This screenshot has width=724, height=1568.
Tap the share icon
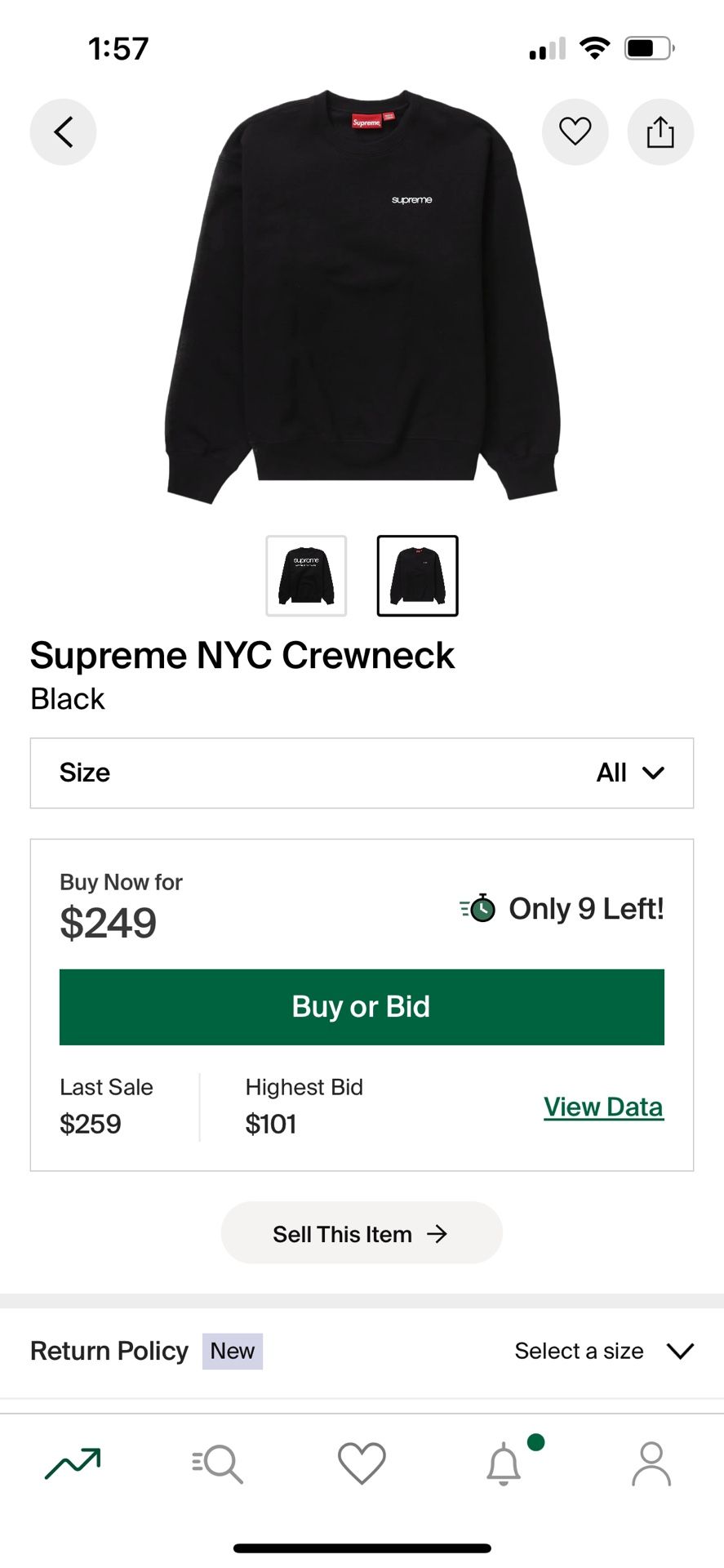[x=660, y=131]
